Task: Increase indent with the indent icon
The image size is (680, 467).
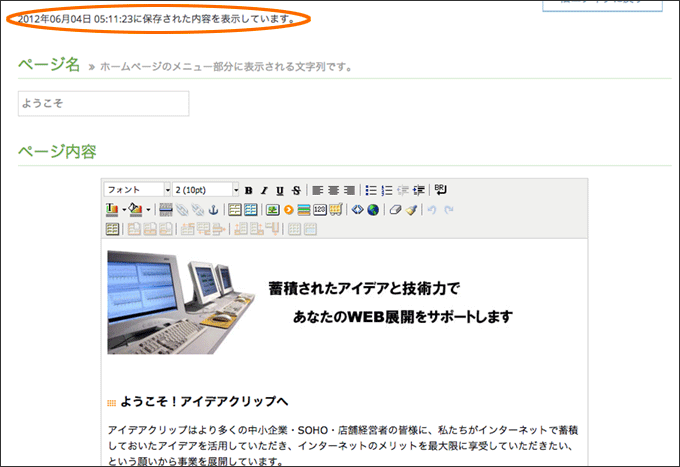Action: tap(418, 190)
